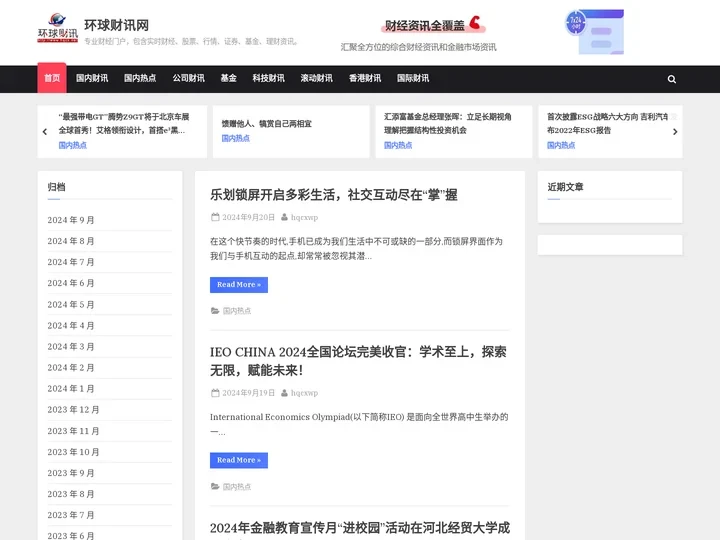
Task: Open archive 2023 年 7 月
Action: (x=71, y=515)
